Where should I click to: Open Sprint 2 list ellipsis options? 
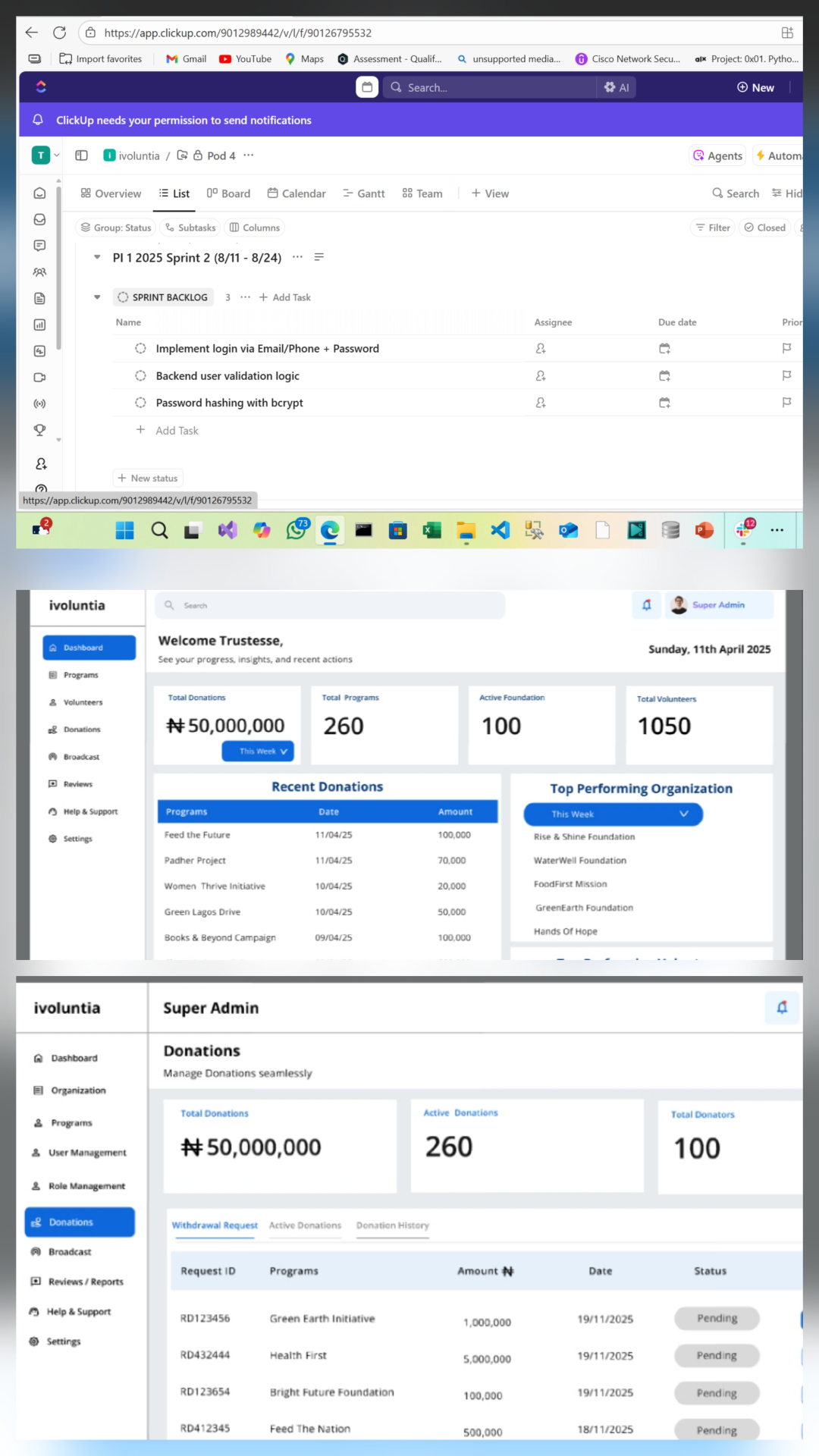(297, 257)
